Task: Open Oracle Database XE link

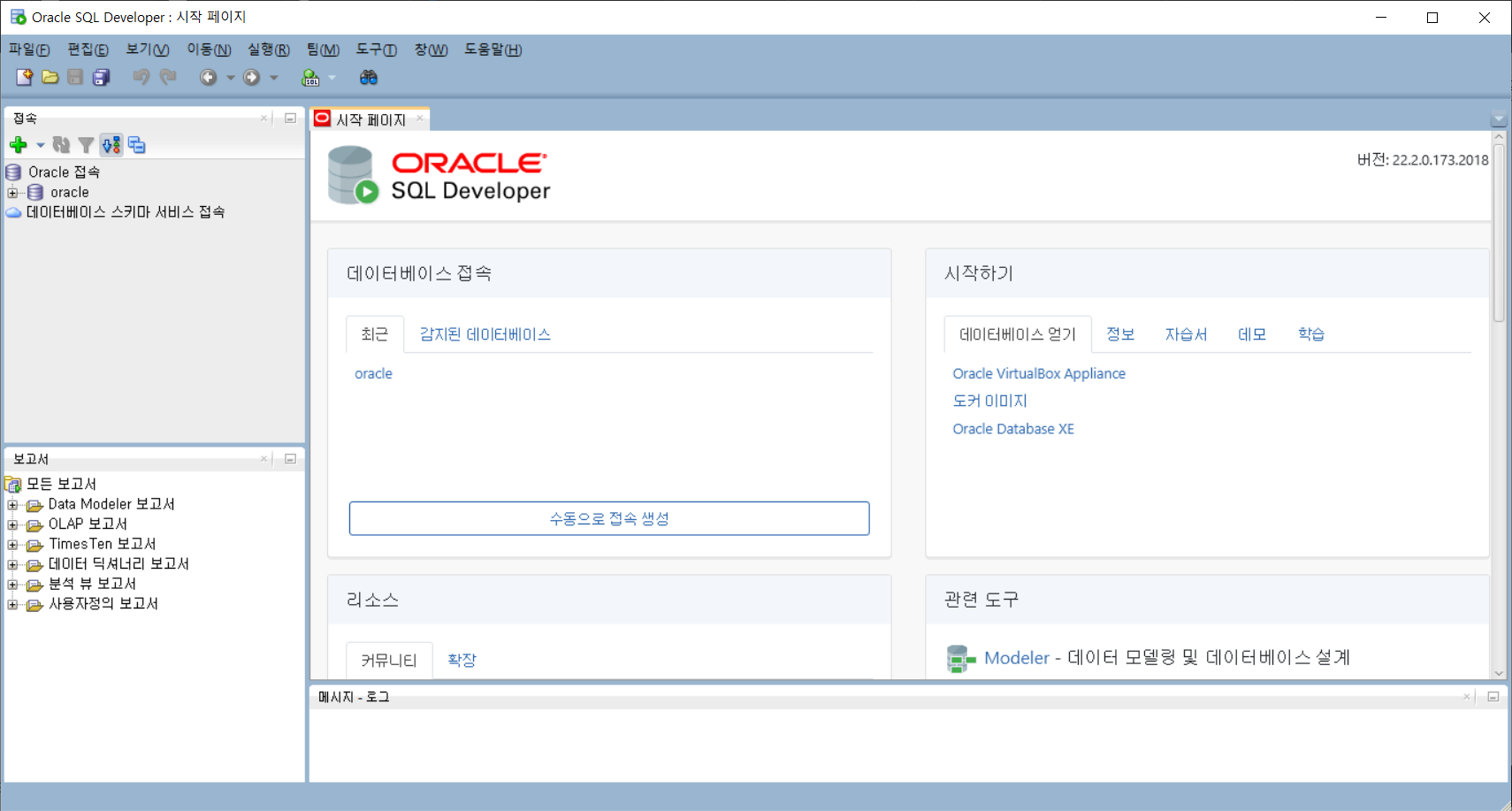Action: tap(1013, 429)
